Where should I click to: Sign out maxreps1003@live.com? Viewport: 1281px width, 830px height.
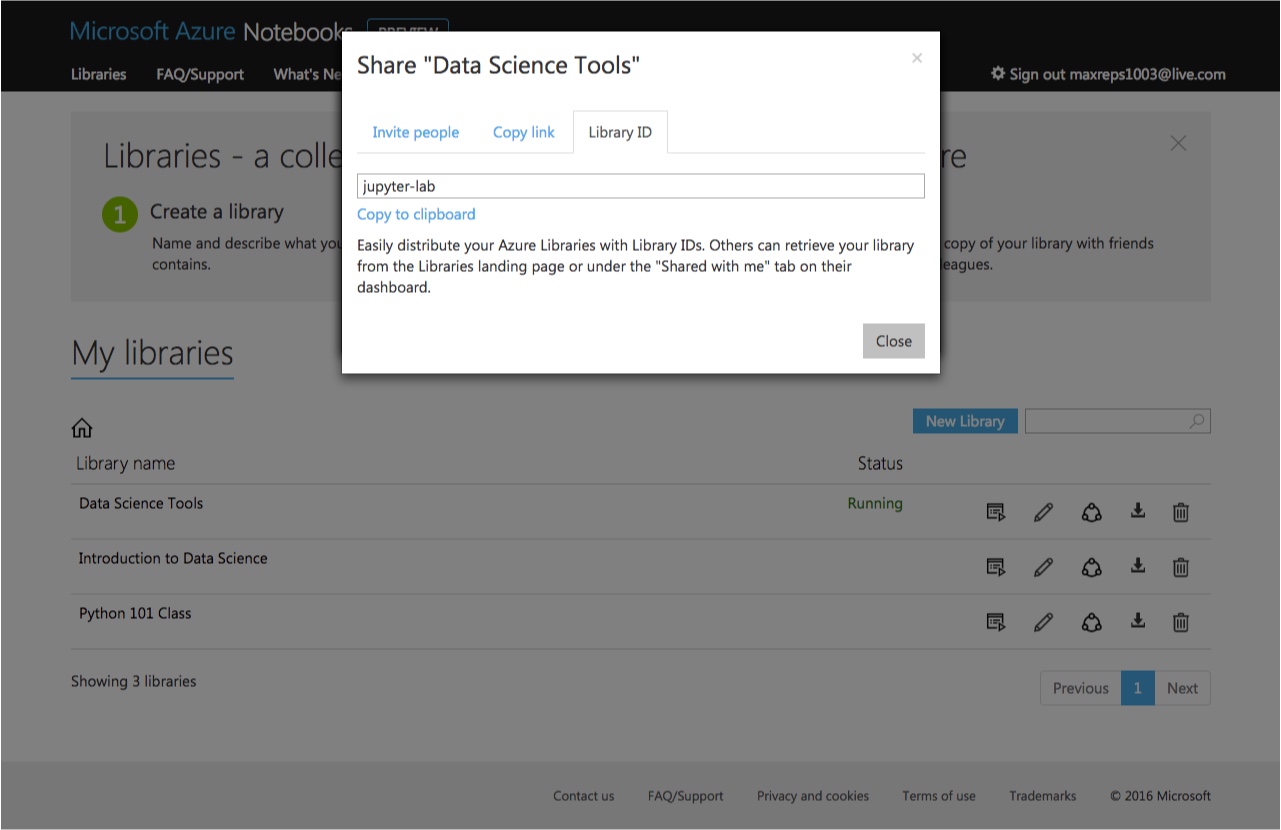[1108, 74]
